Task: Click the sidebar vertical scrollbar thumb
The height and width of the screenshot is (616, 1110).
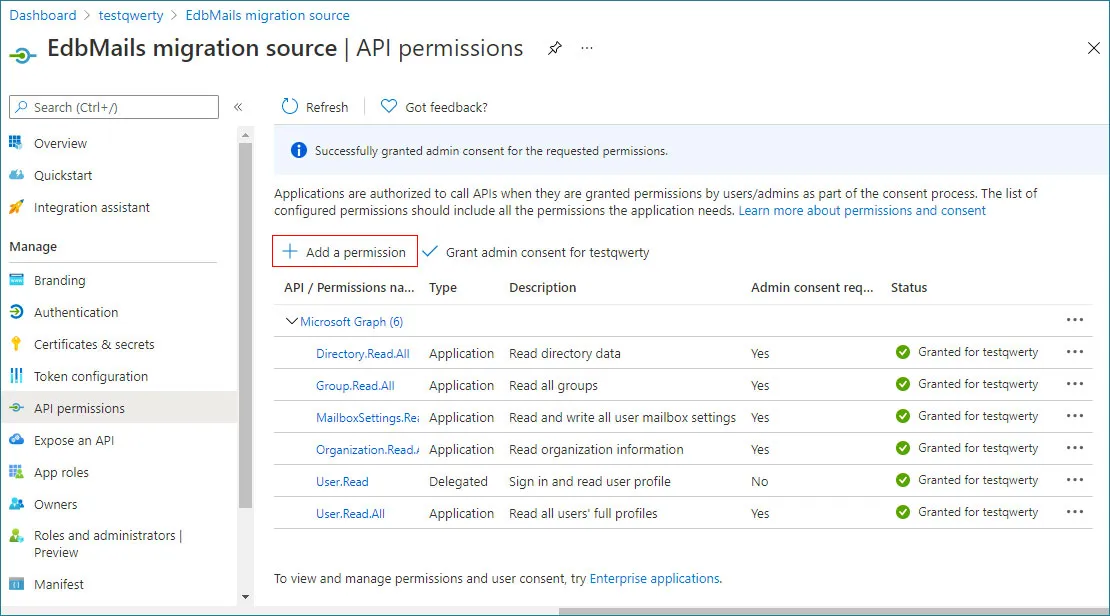Action: pyautogui.click(x=245, y=326)
